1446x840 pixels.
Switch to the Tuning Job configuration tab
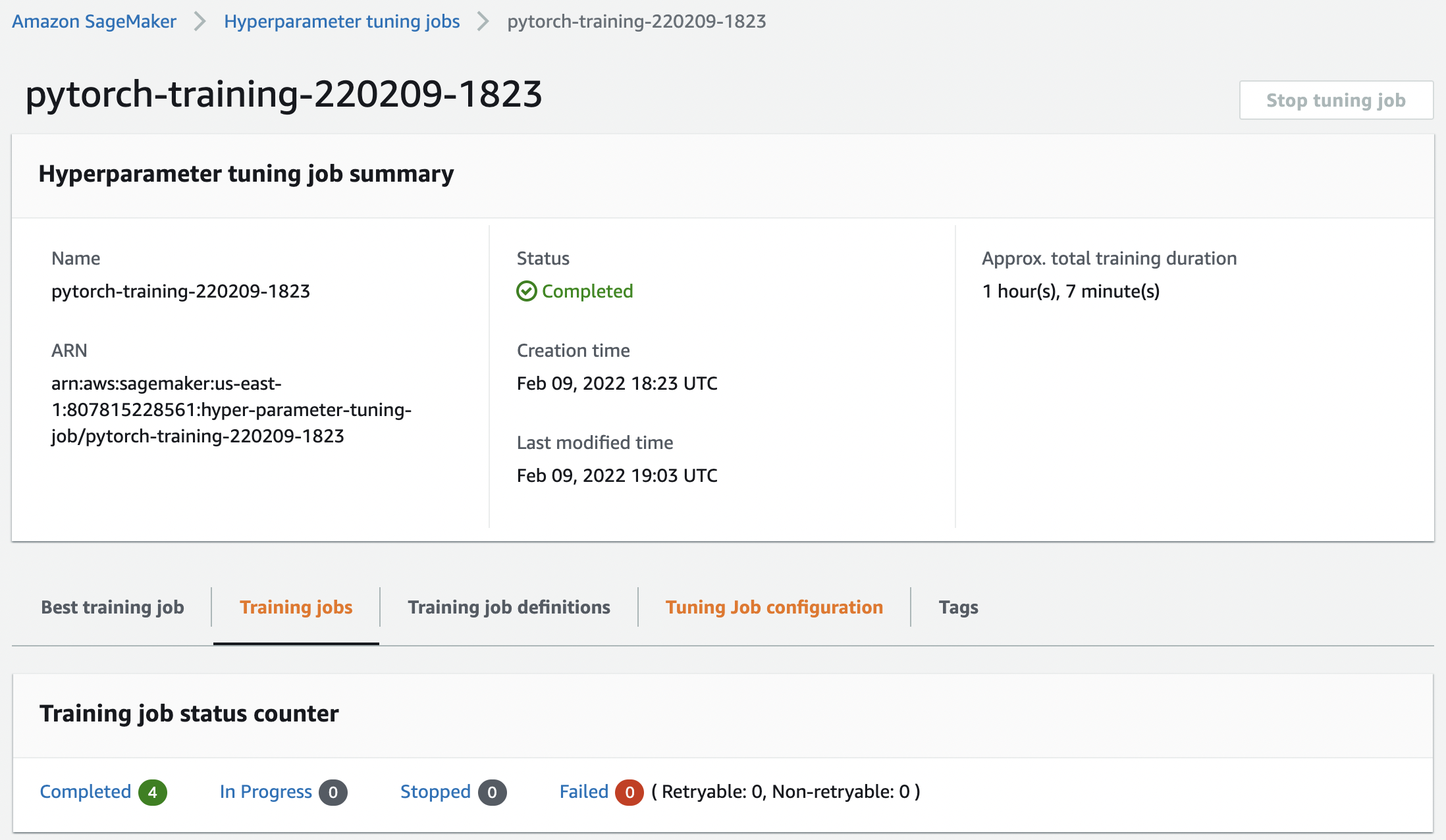pyautogui.click(x=774, y=607)
